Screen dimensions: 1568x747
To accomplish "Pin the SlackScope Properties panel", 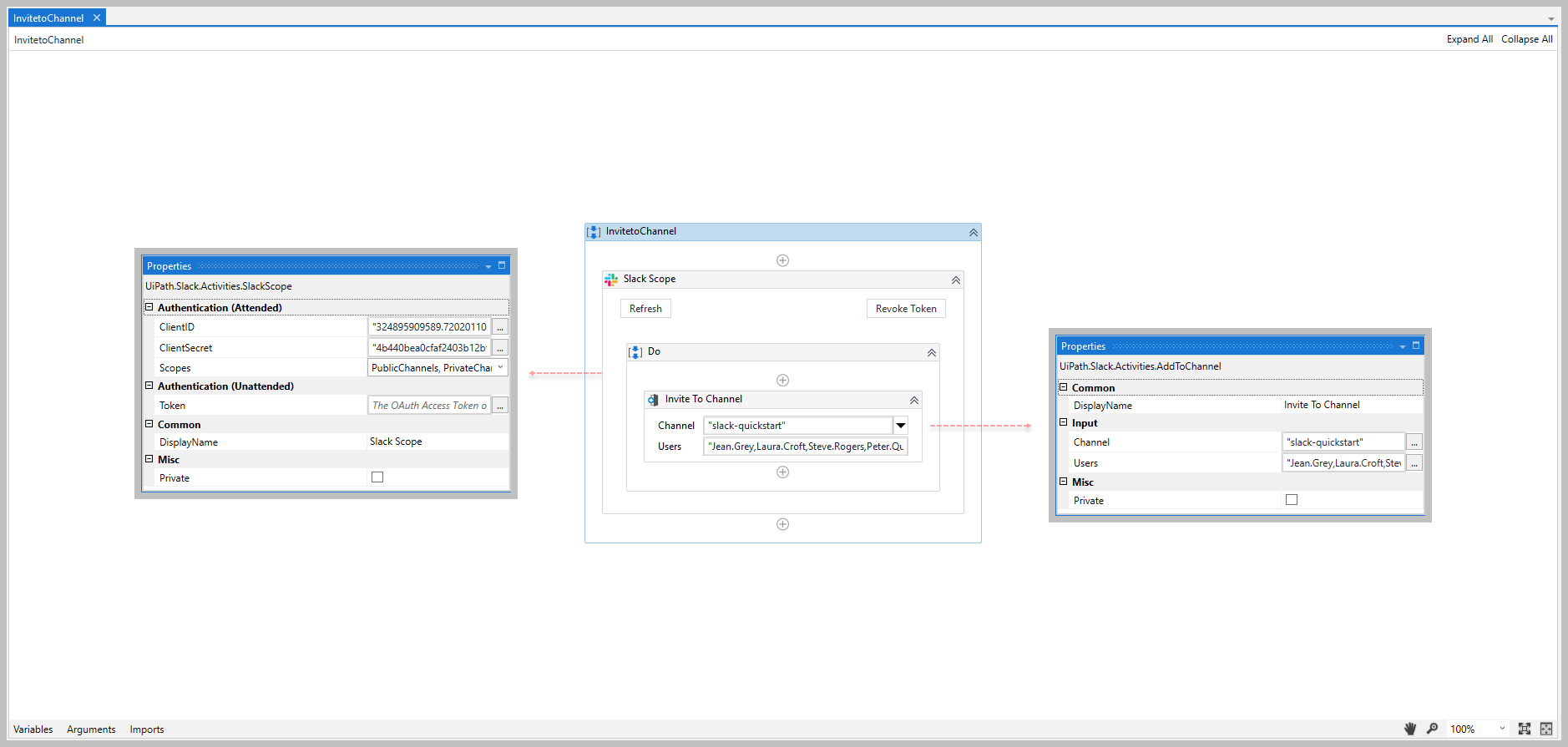I will pyautogui.click(x=502, y=265).
